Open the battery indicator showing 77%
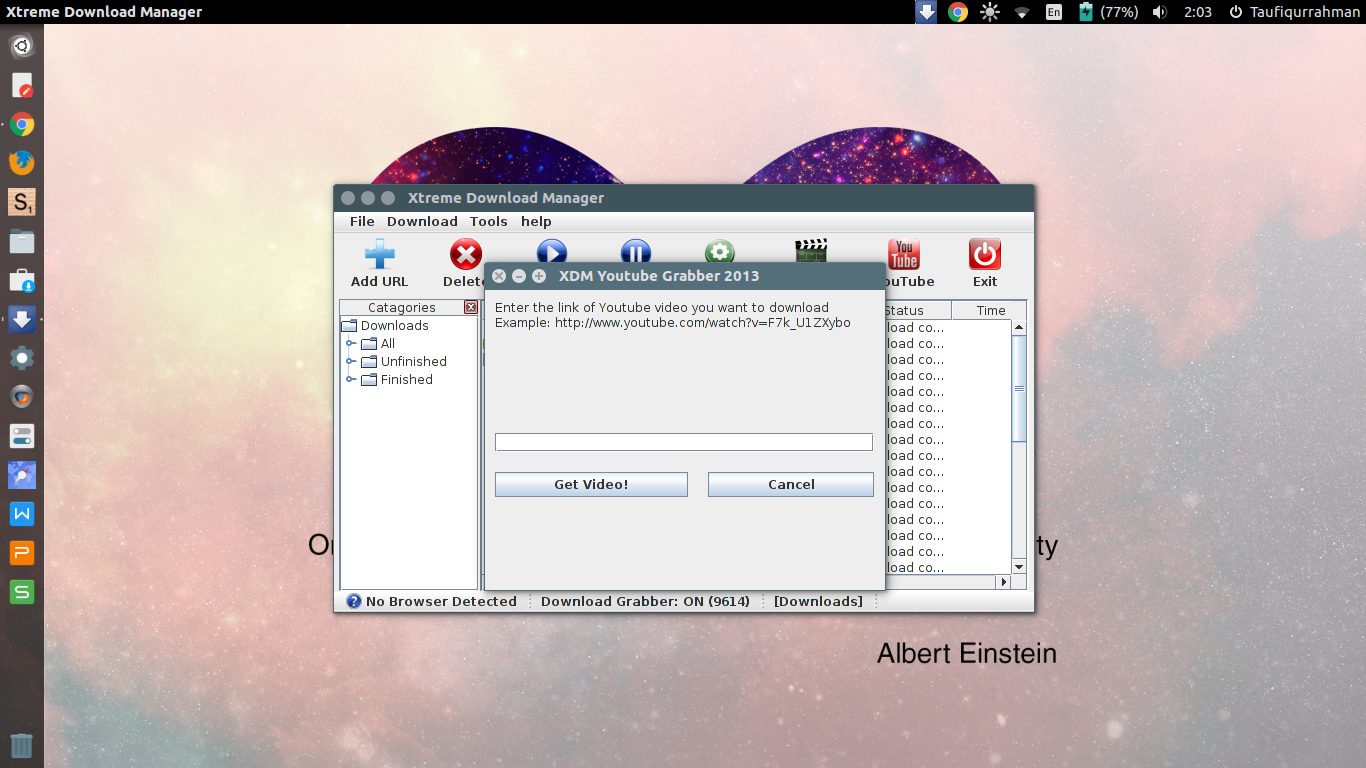This screenshot has height=768, width=1366. [x=1108, y=12]
